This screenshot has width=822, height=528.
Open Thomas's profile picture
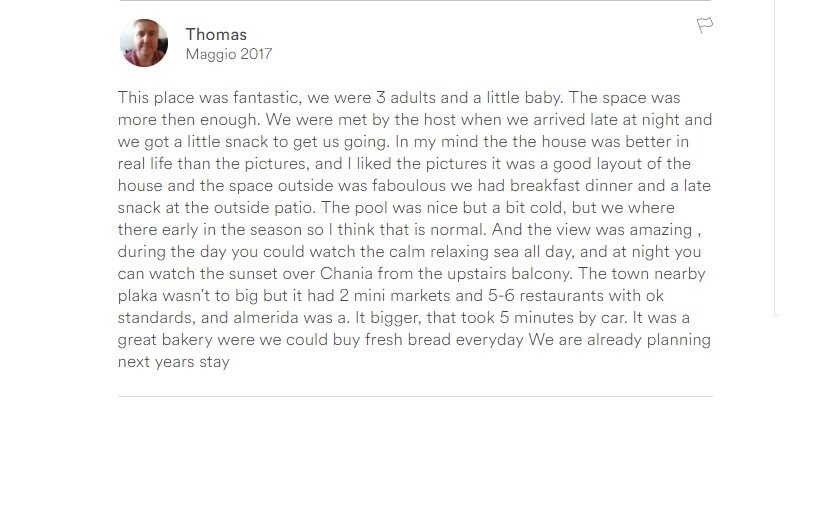coord(144,43)
